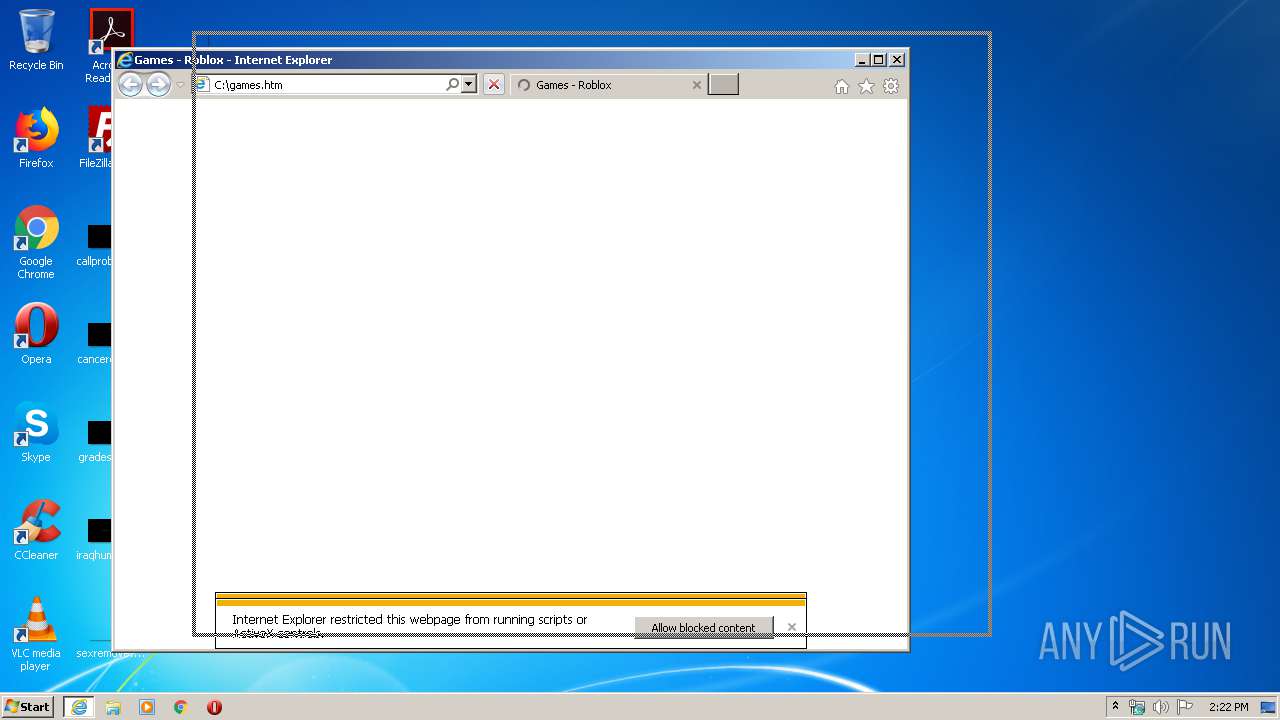Open the Recycle Bin desktop icon
Screen dimensions: 1280x720
[36, 40]
